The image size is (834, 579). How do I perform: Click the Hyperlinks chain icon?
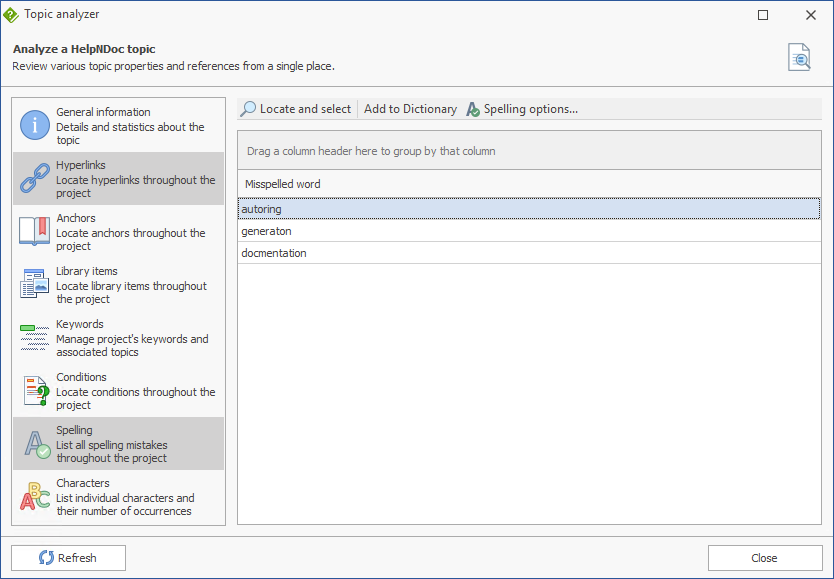coord(35,178)
